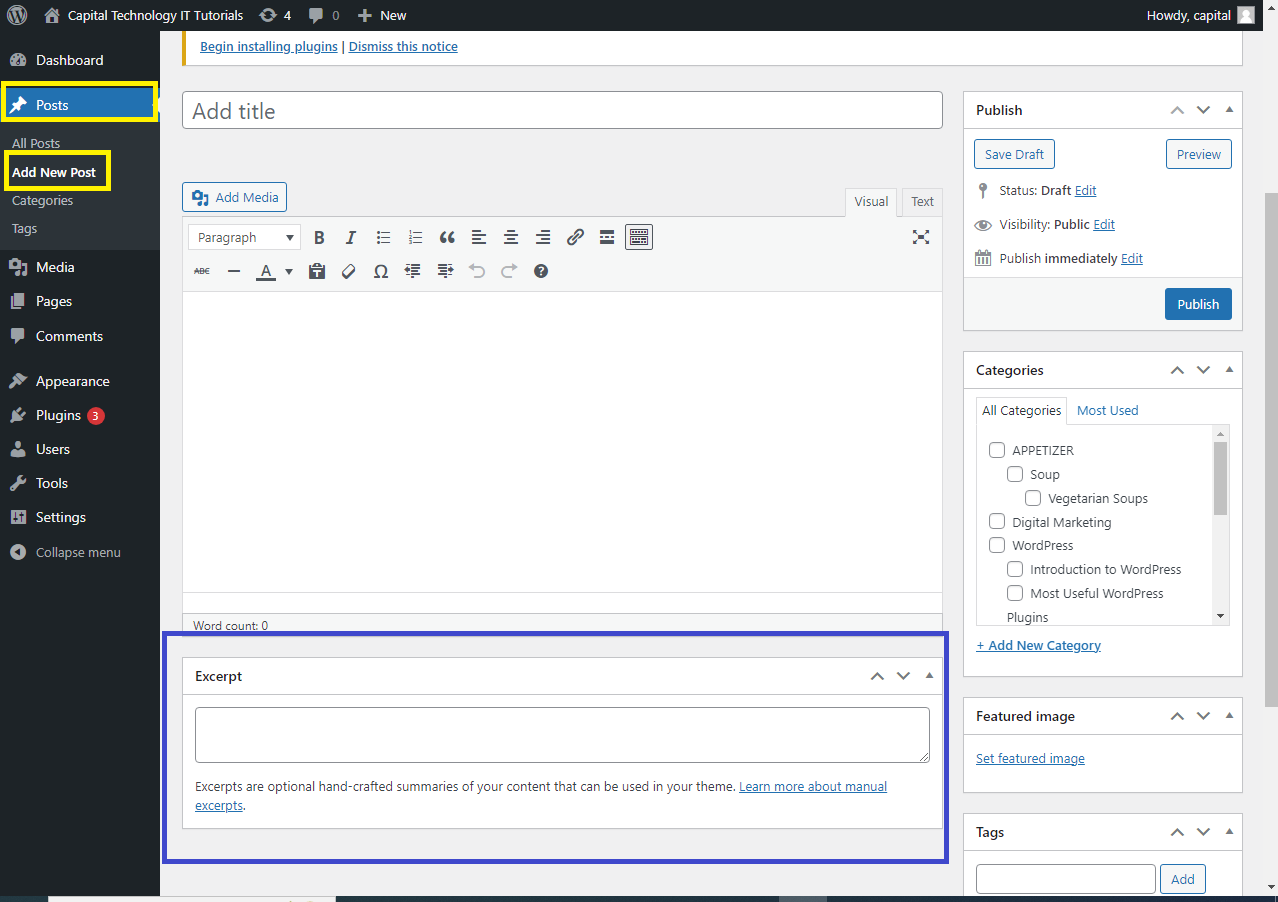This screenshot has height=902, width=1278.
Task: Open the Paragraph format dropdown
Action: click(244, 238)
